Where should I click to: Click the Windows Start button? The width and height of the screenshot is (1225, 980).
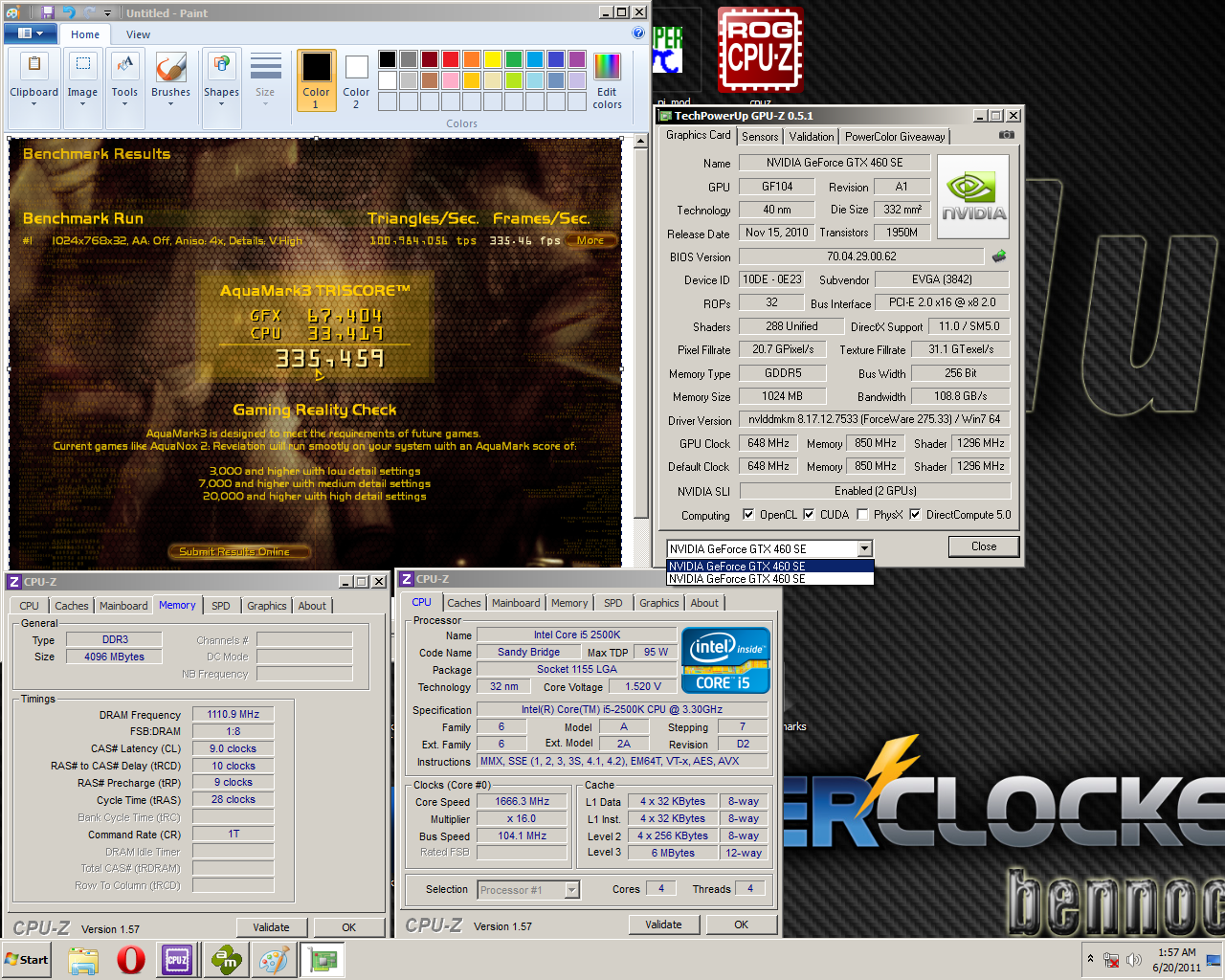click(x=27, y=959)
